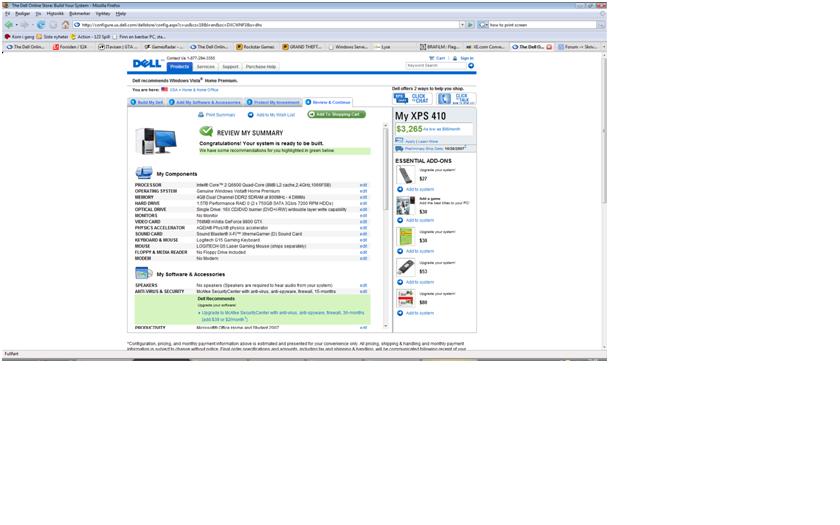Switch to the Forsiden / SIX tab
The image size is (840, 525).
(71, 47)
